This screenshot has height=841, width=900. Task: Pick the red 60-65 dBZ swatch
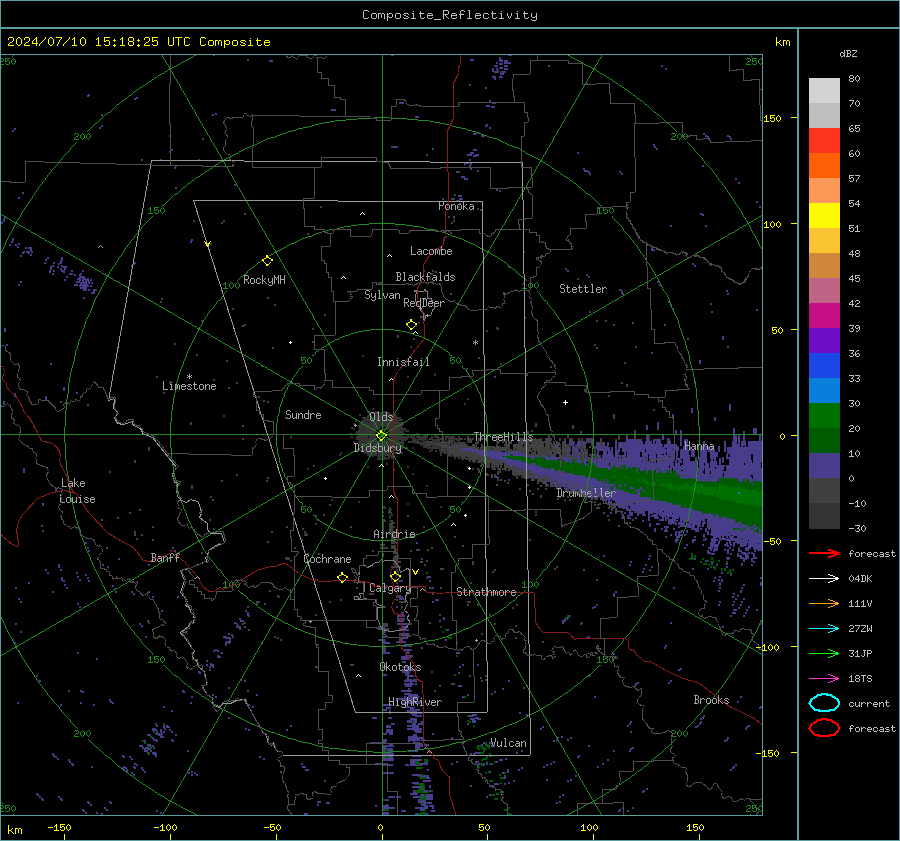coord(824,141)
